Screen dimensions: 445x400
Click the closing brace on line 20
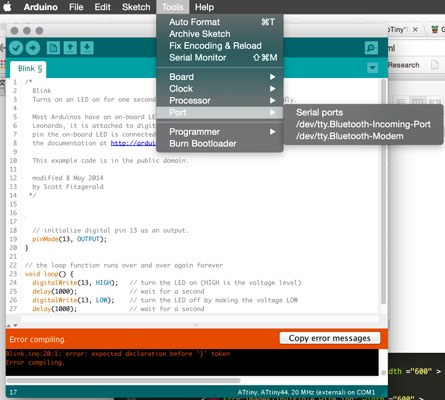[27, 248]
